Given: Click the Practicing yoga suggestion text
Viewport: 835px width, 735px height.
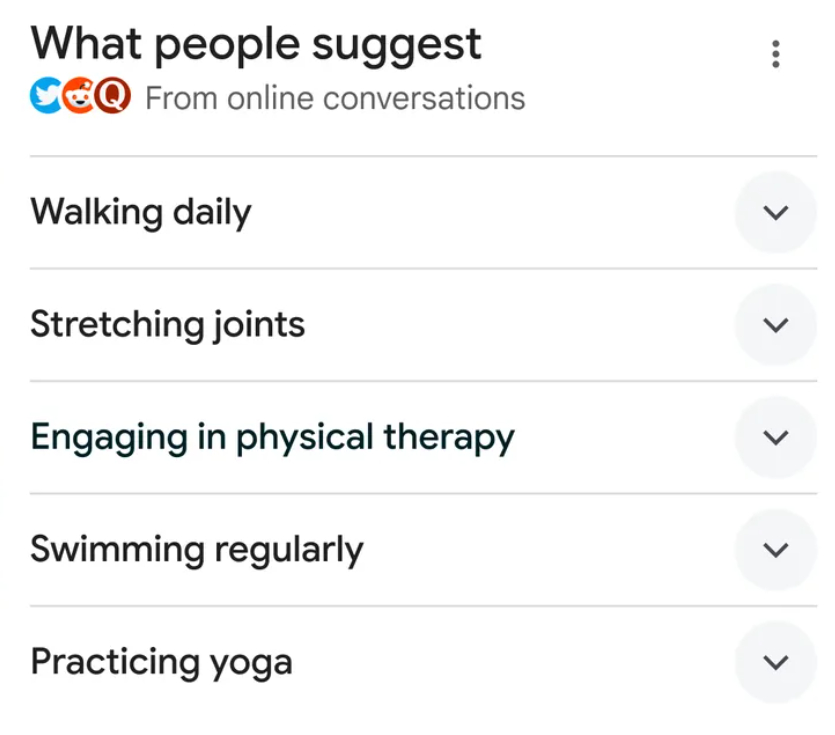Looking at the screenshot, I should tap(161, 662).
